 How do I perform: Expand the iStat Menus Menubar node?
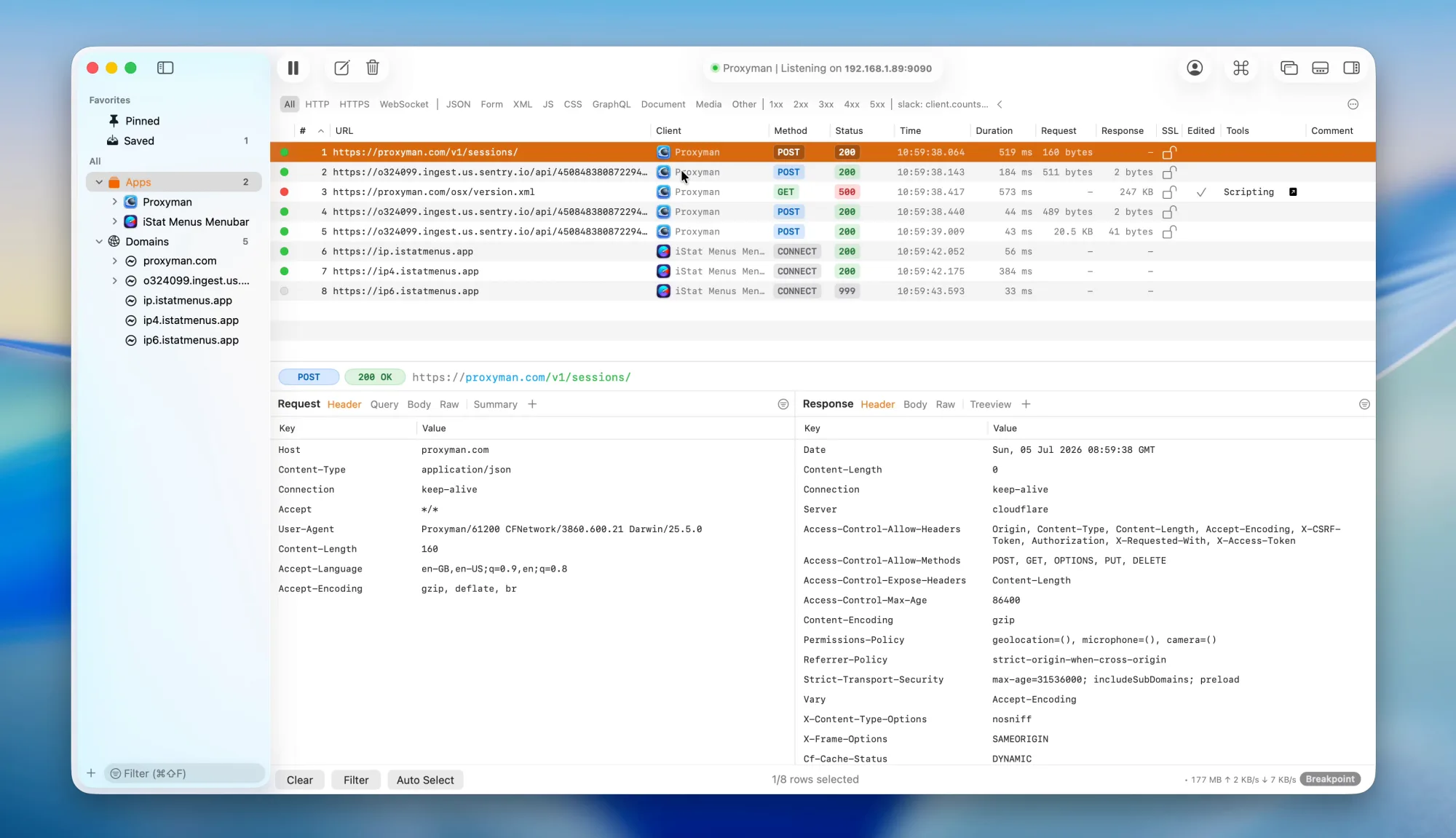click(x=114, y=221)
